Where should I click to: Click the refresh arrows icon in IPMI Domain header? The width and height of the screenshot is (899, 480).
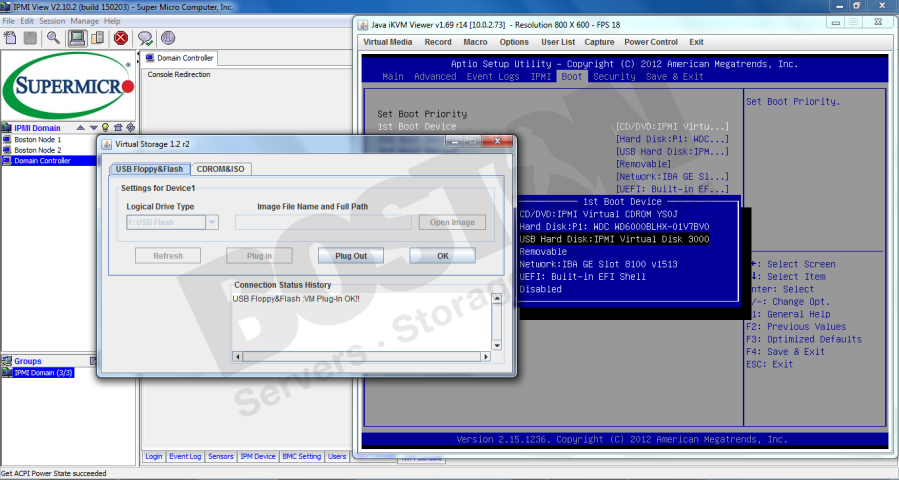pos(131,127)
